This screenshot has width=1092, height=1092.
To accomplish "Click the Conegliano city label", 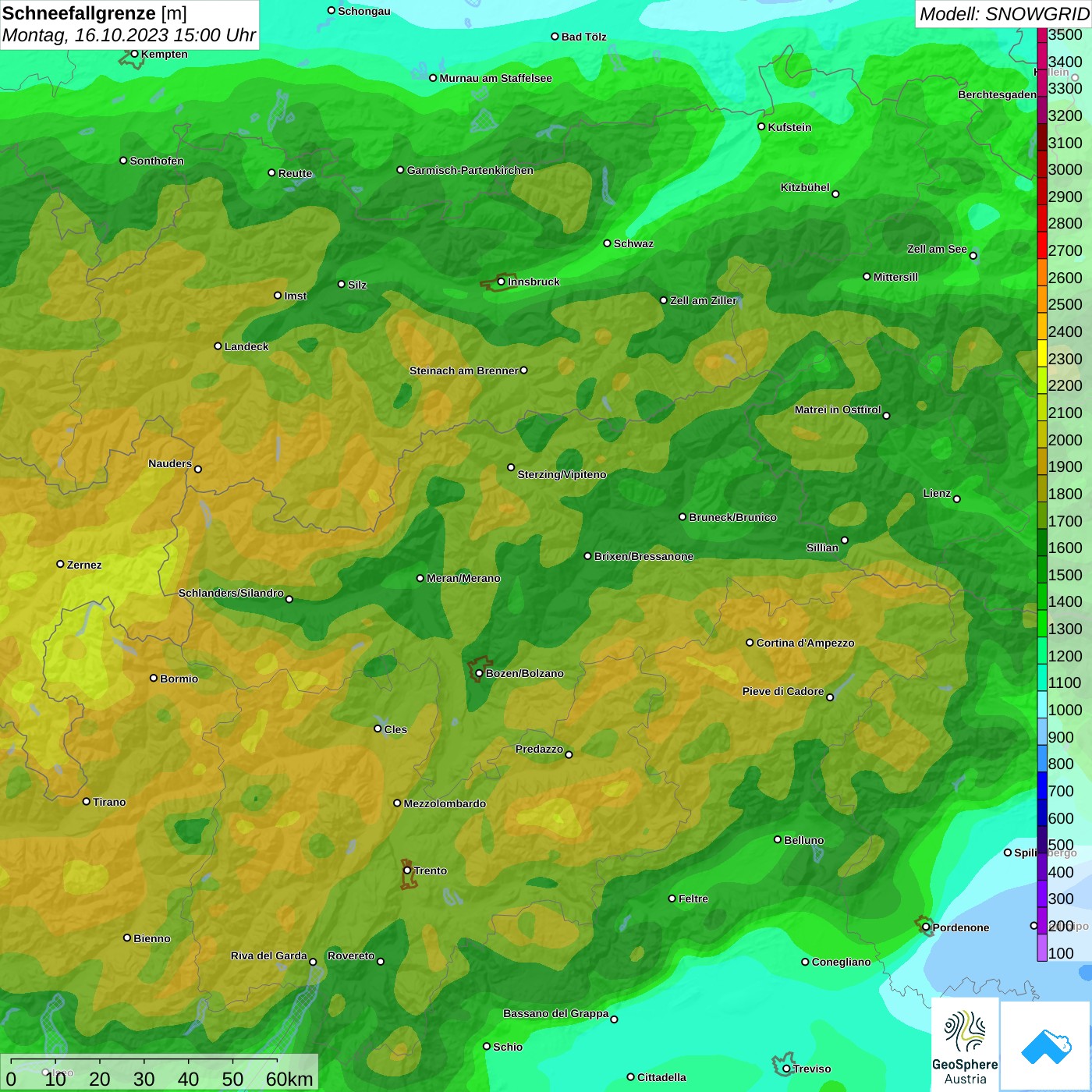I will 841,962.
